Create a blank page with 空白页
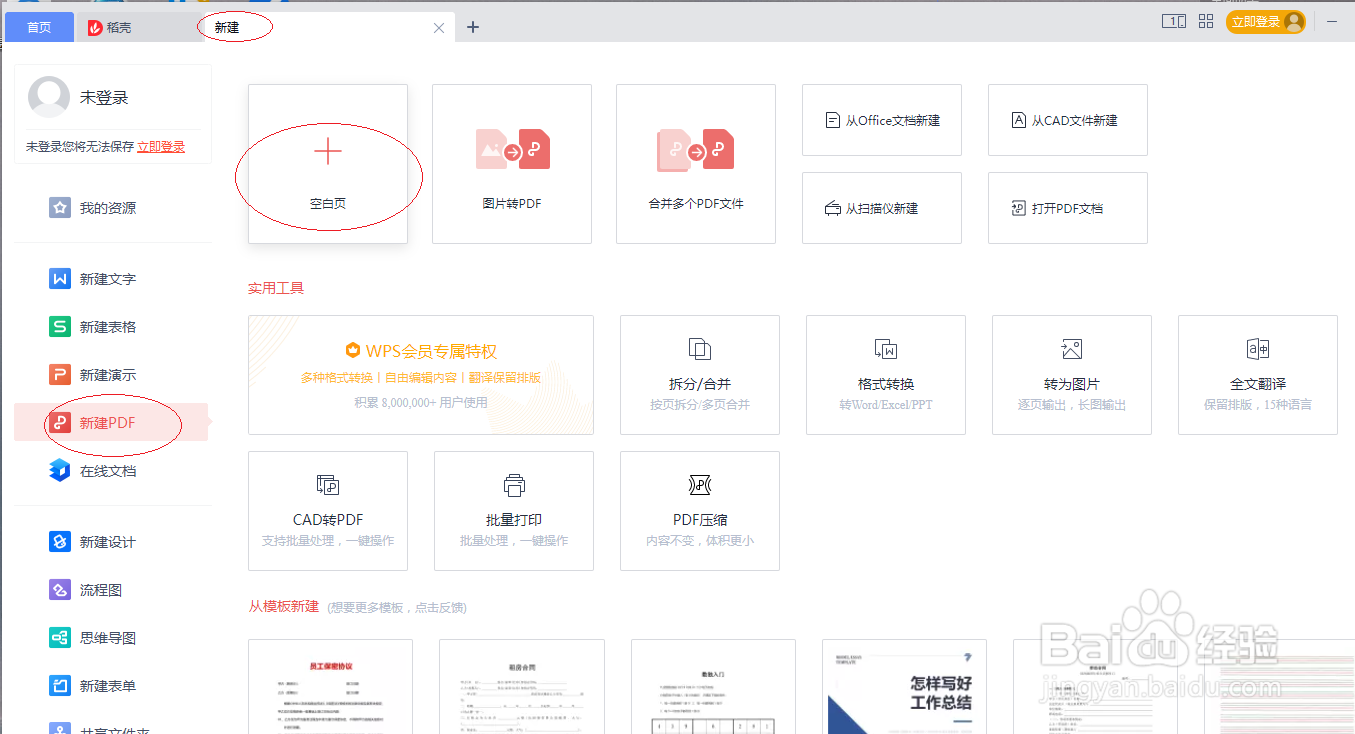This screenshot has width=1355, height=734. [x=328, y=164]
